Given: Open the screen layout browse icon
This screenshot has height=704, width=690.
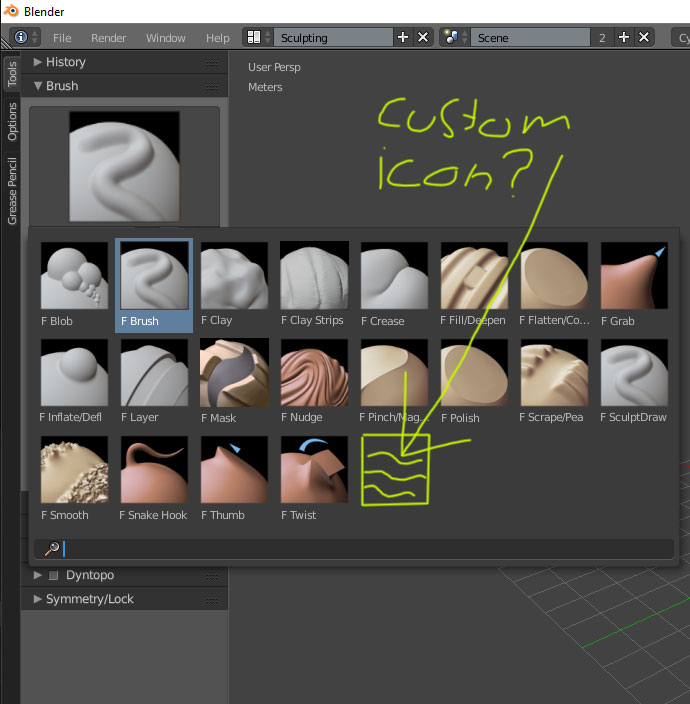Looking at the screenshot, I should [258, 37].
